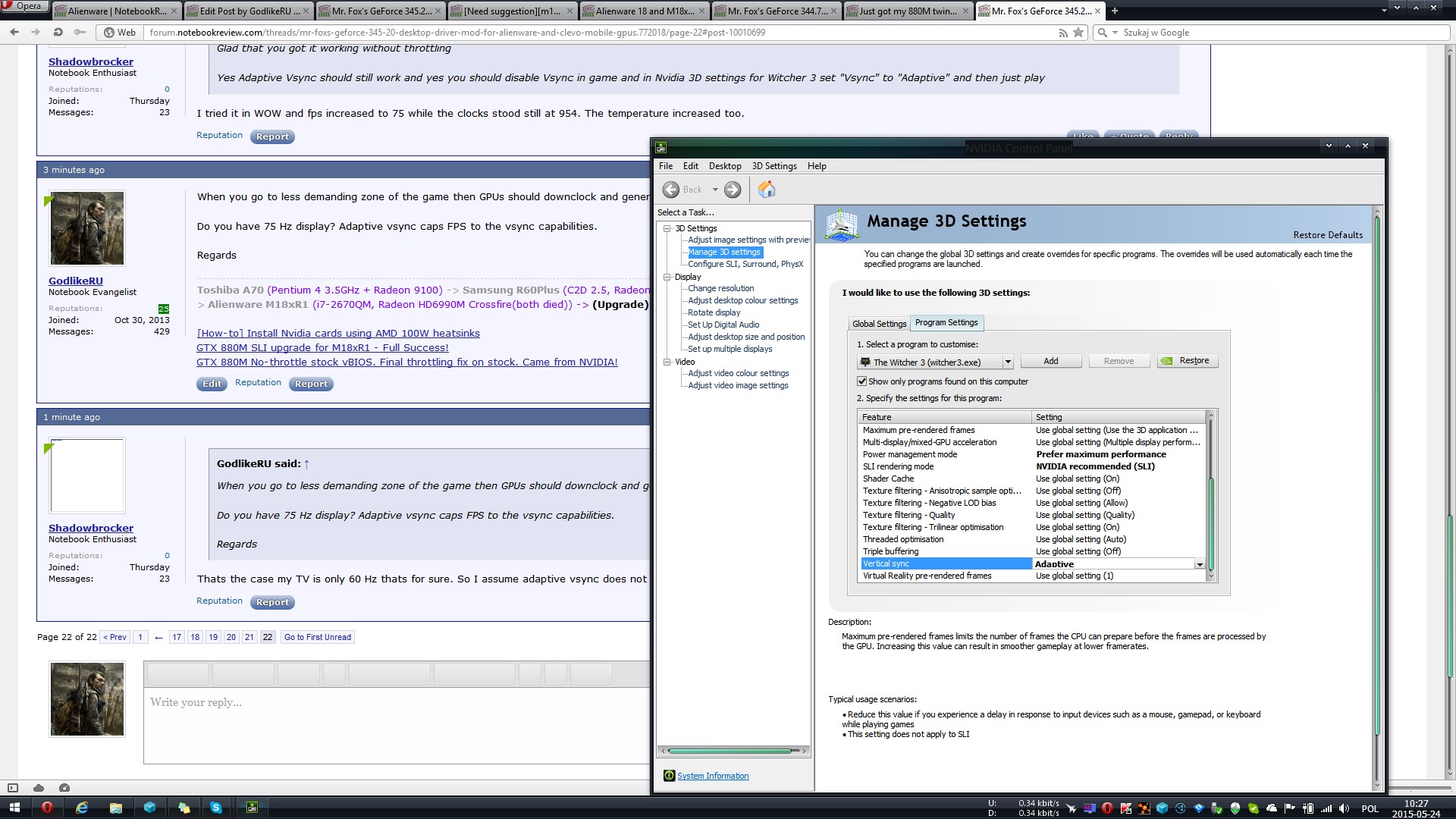The height and width of the screenshot is (819, 1456).
Task: Select Adjust video colour settings item
Action: click(738, 373)
